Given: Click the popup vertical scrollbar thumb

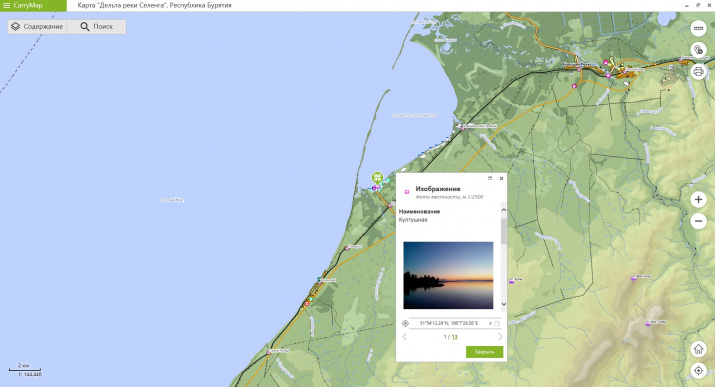Looking at the screenshot, I should [504, 231].
